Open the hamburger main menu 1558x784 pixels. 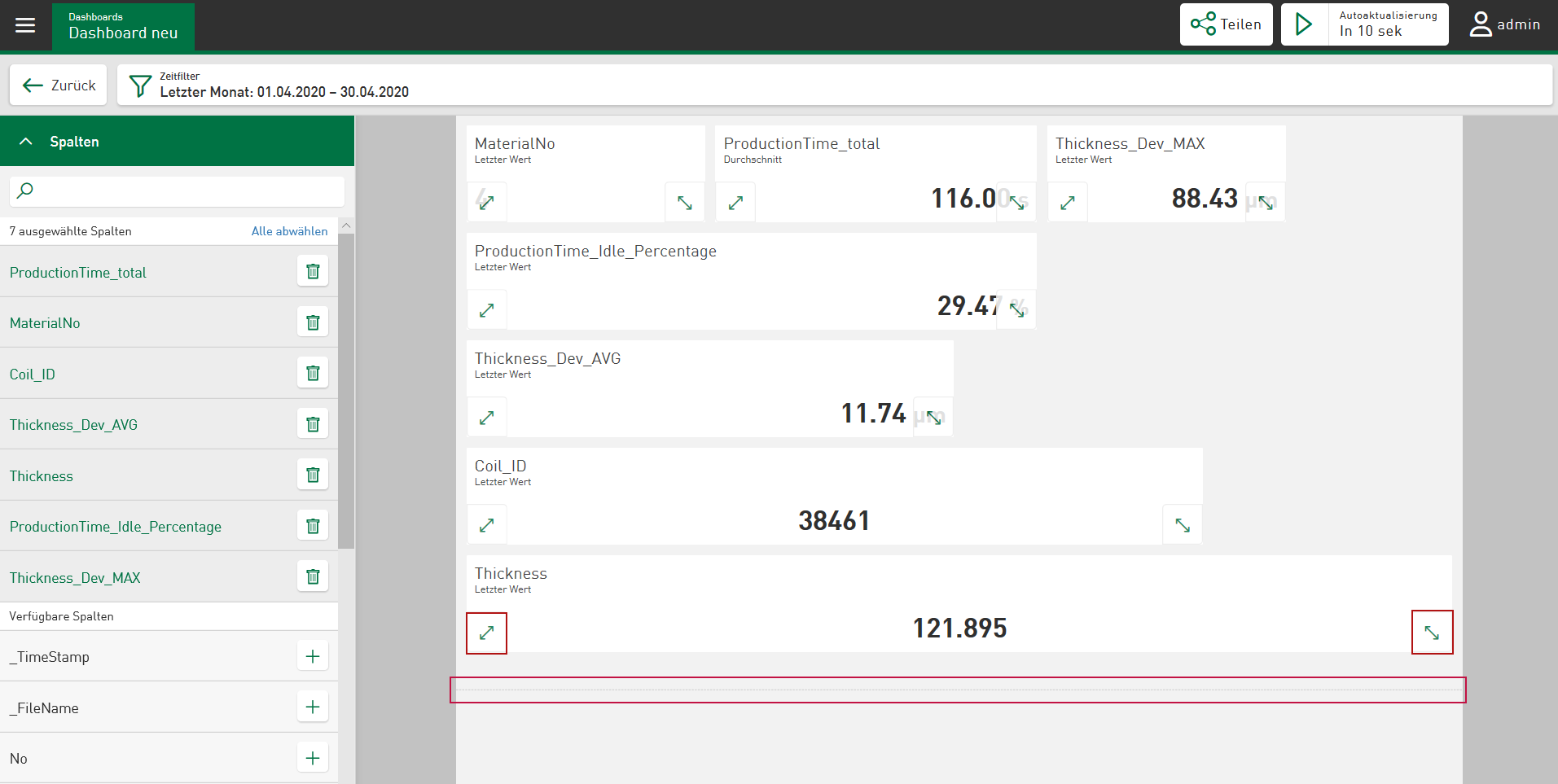[x=25, y=25]
